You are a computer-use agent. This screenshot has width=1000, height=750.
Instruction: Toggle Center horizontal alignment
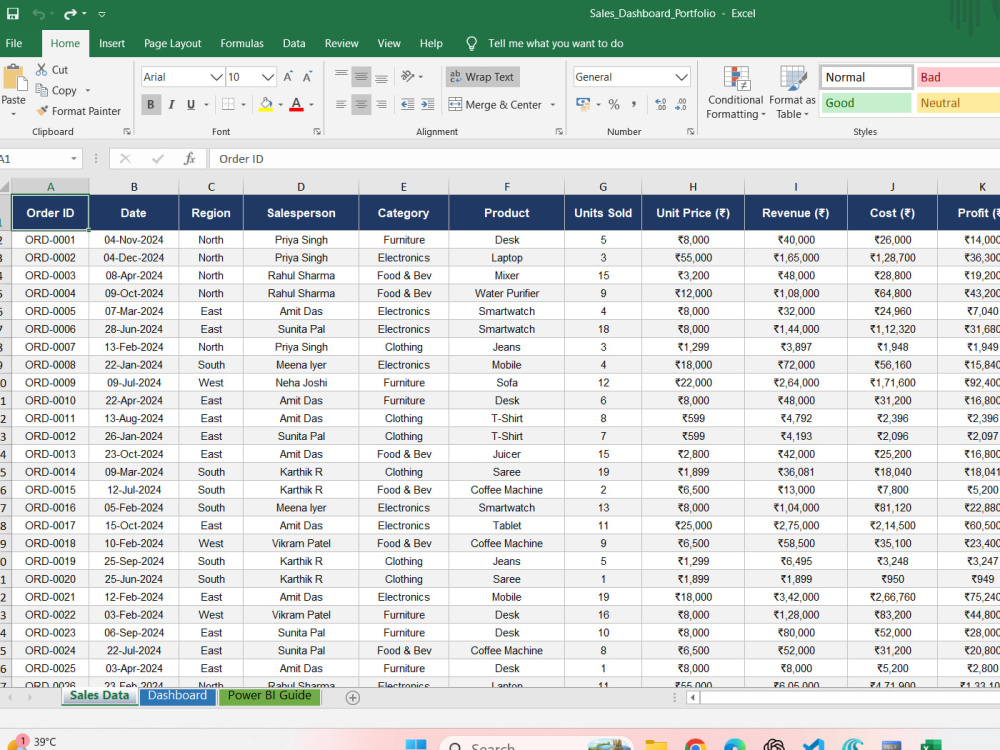click(361, 104)
